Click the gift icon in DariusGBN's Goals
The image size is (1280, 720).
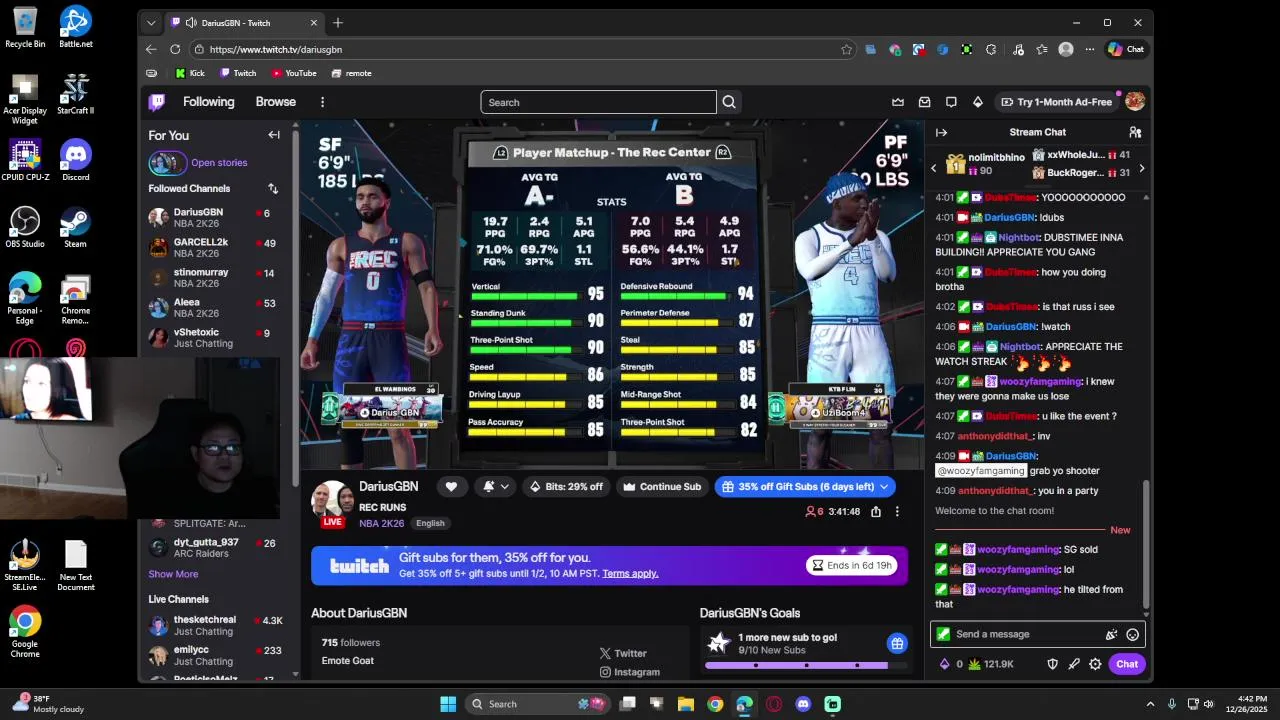897,643
